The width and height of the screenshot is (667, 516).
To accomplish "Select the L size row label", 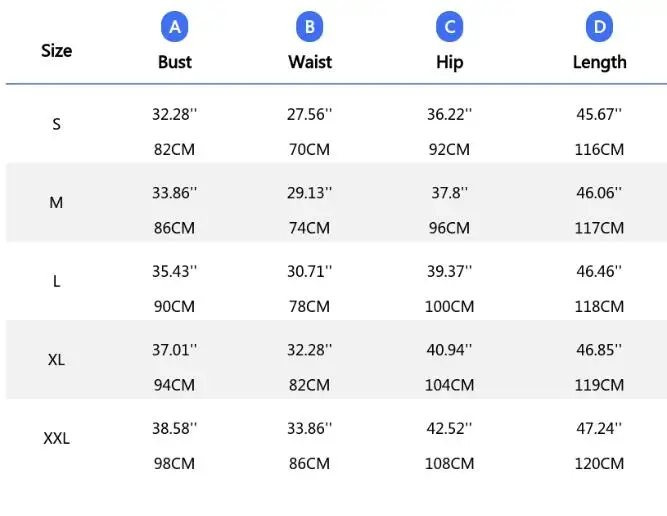I will point(57,281).
